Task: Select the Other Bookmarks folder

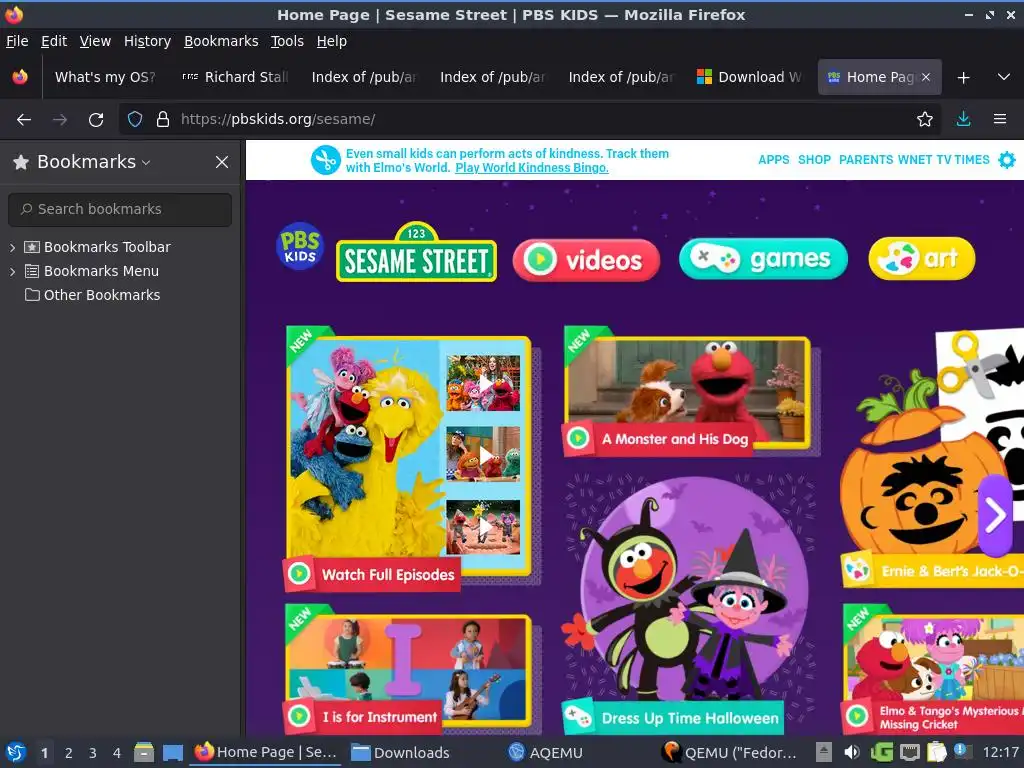Action: 92,295
